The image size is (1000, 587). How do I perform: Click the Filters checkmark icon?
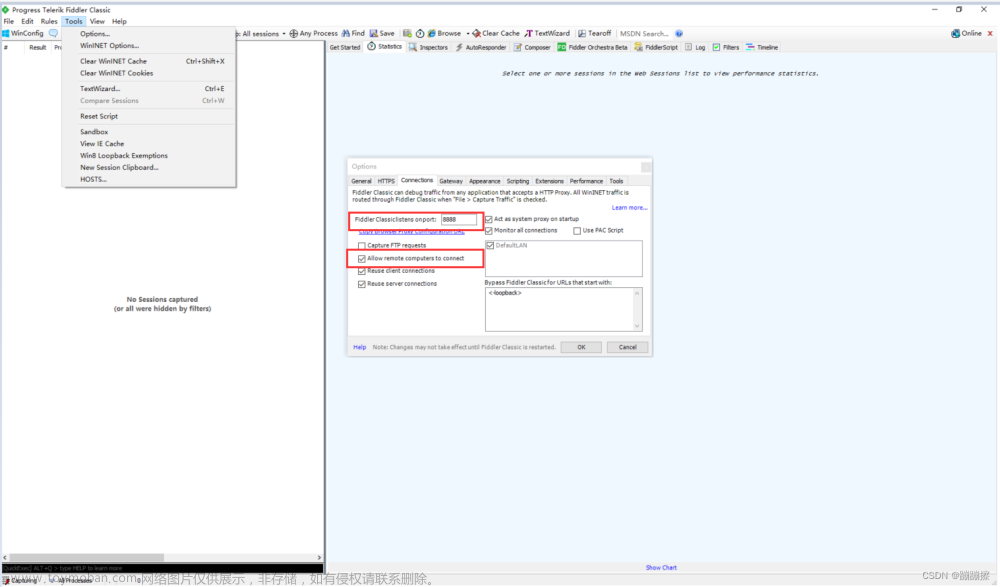pos(716,47)
